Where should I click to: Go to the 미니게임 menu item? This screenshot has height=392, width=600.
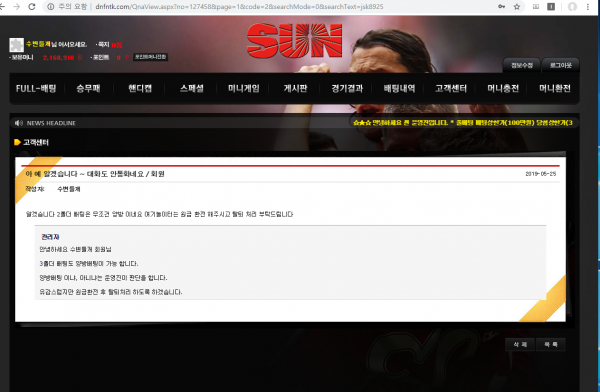244,88
